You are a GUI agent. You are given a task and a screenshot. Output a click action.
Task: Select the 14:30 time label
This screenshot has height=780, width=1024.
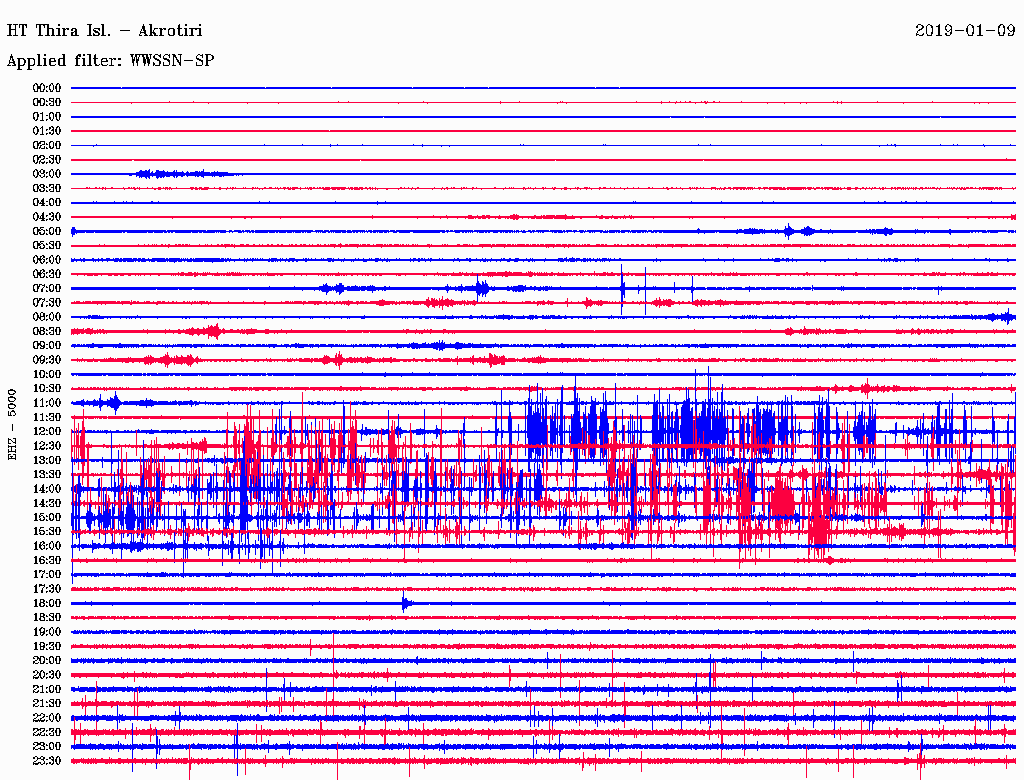[46, 503]
